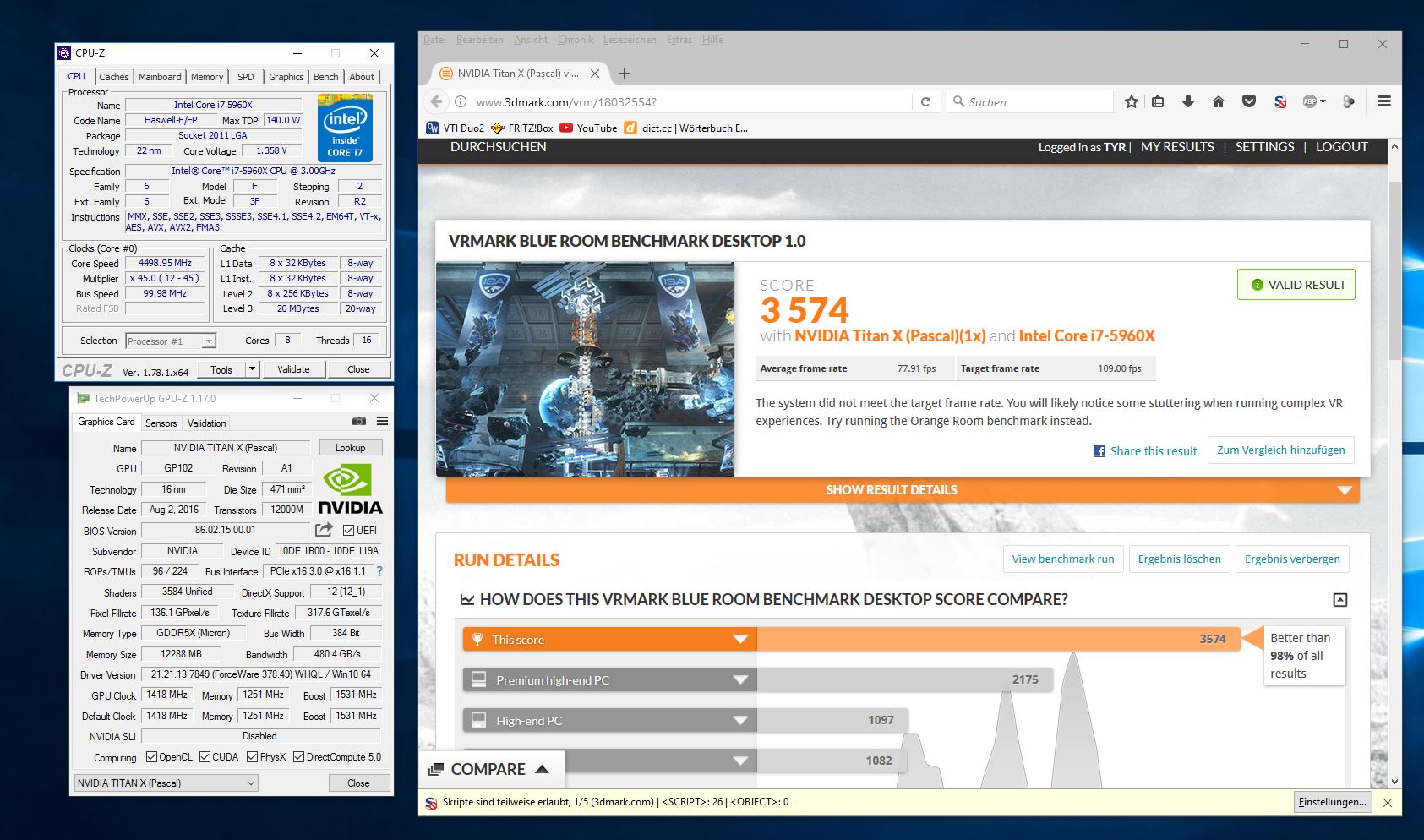Open the Pocket icon in toolbar
Viewport: 1424px width, 840px height.
point(1248,101)
